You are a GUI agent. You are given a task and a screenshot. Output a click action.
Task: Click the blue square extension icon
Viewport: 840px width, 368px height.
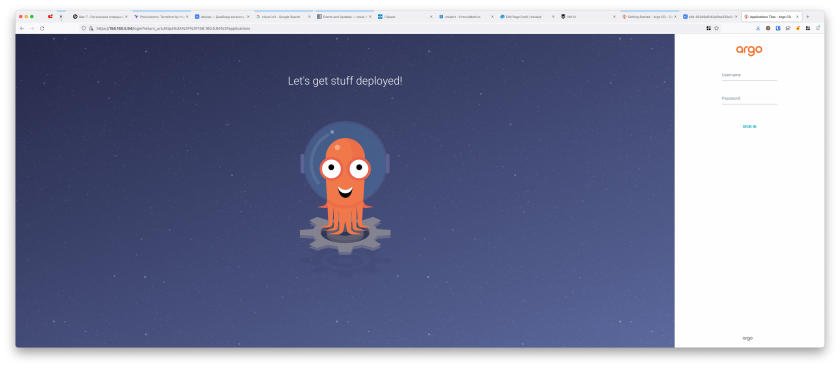[x=778, y=28]
